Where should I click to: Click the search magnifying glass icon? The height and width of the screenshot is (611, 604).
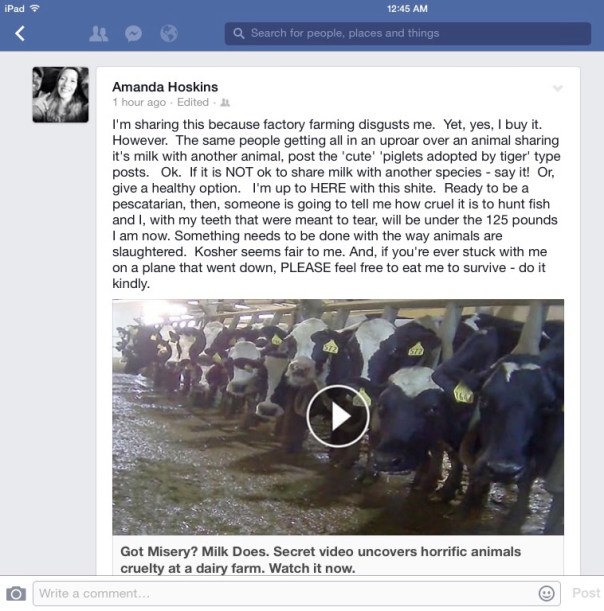(238, 34)
